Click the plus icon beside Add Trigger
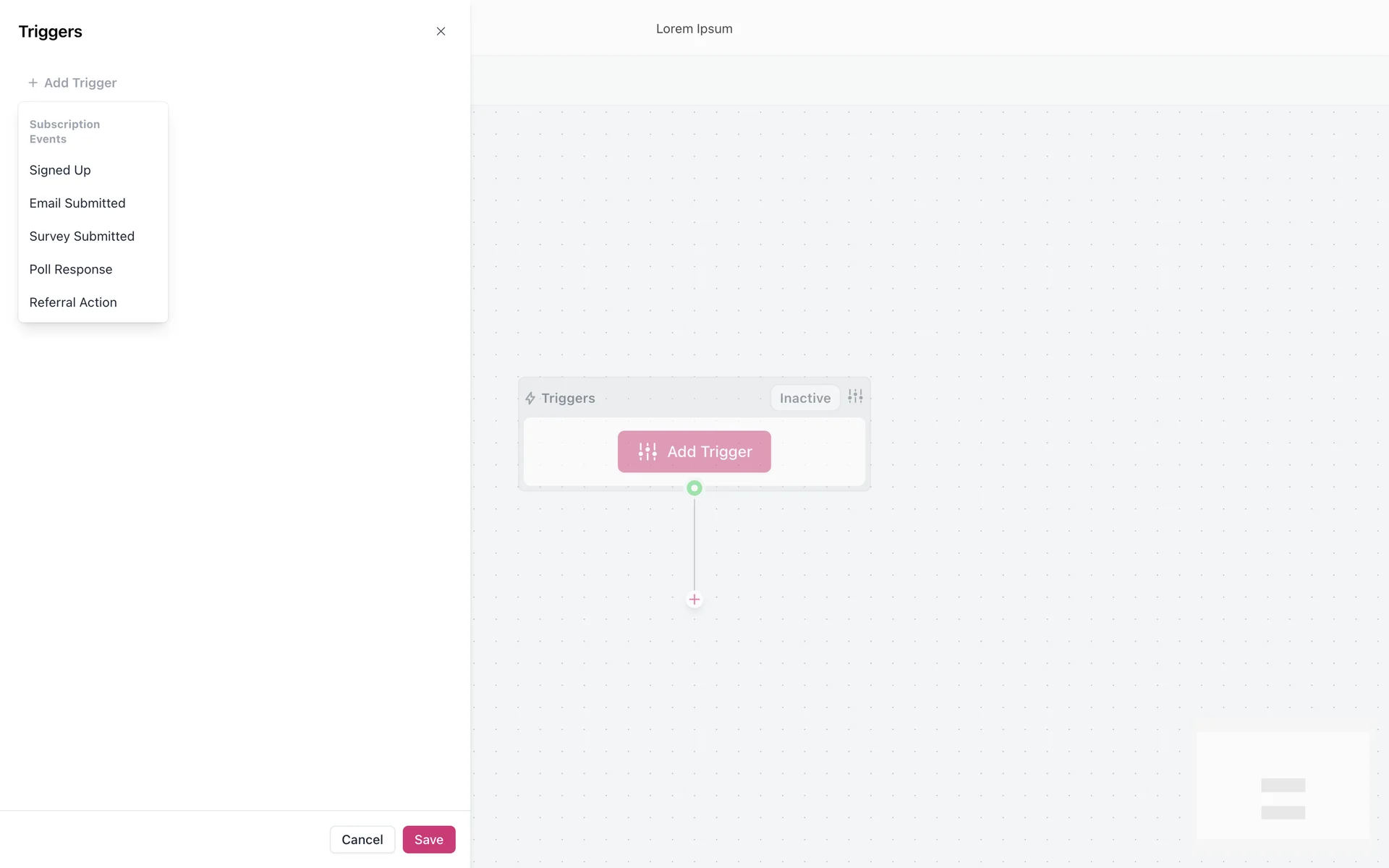 pos(33,83)
